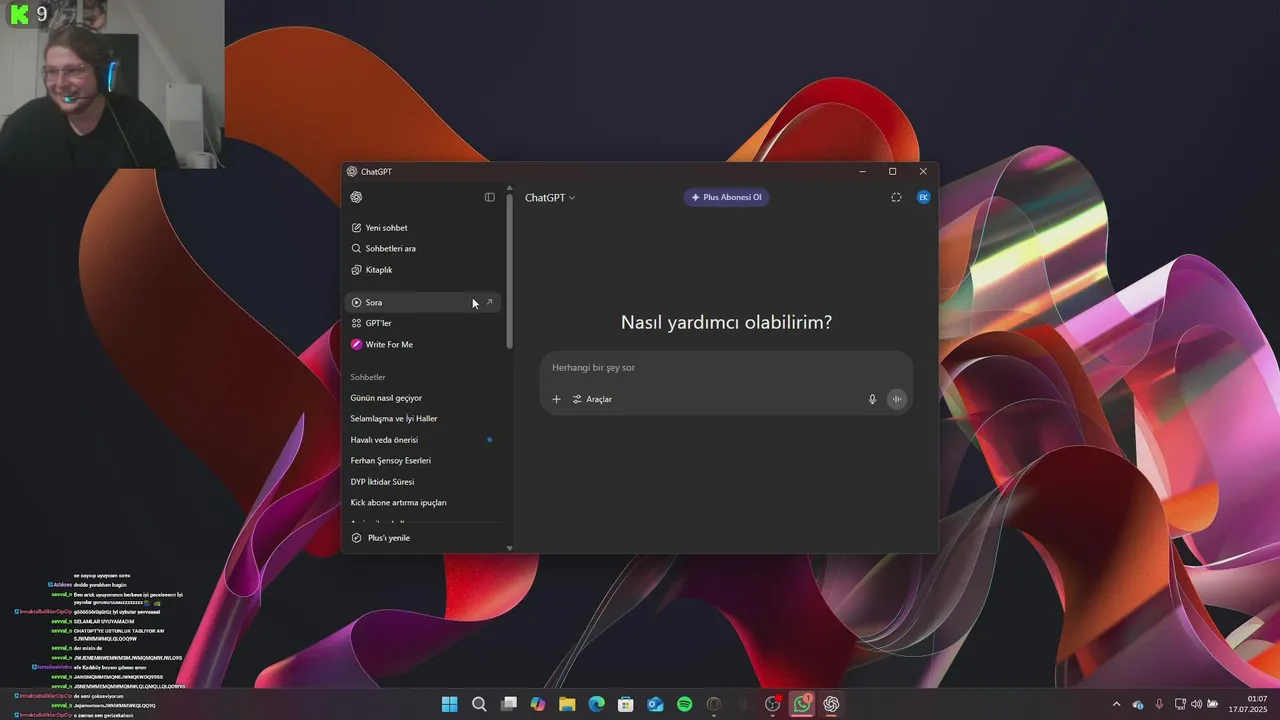Click the Kick logo in stream overlay
This screenshot has height=720, width=1280.
(x=19, y=14)
